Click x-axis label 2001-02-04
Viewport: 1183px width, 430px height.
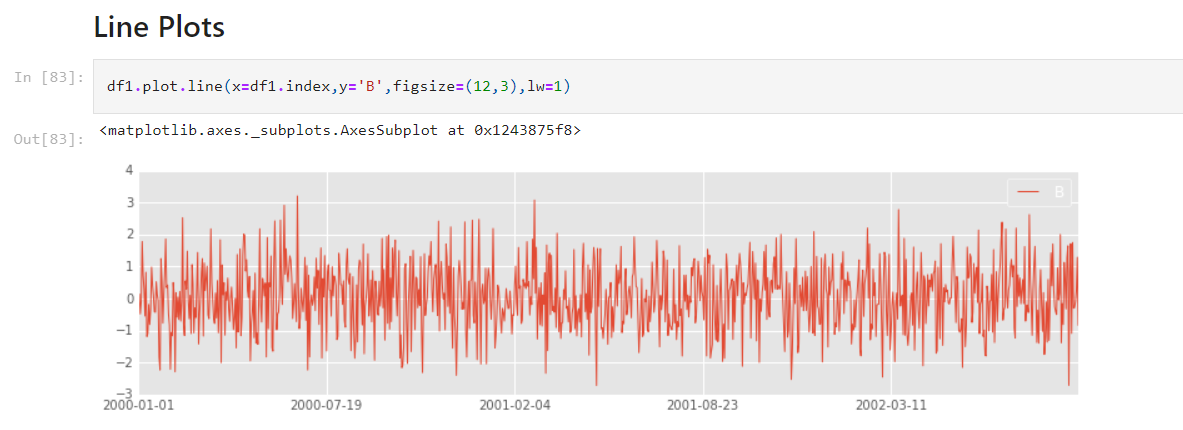click(x=515, y=405)
